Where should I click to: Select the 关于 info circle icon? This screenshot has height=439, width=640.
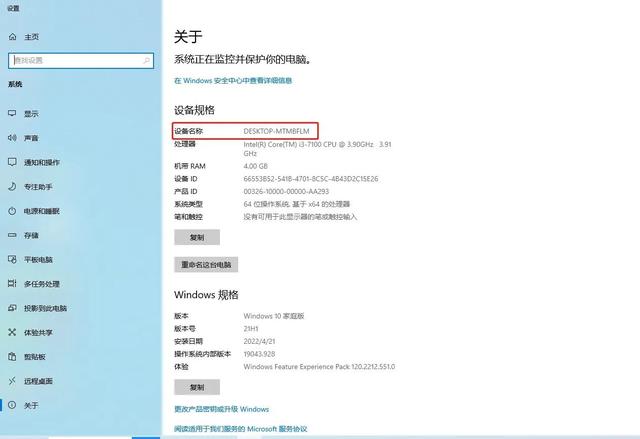point(12,405)
